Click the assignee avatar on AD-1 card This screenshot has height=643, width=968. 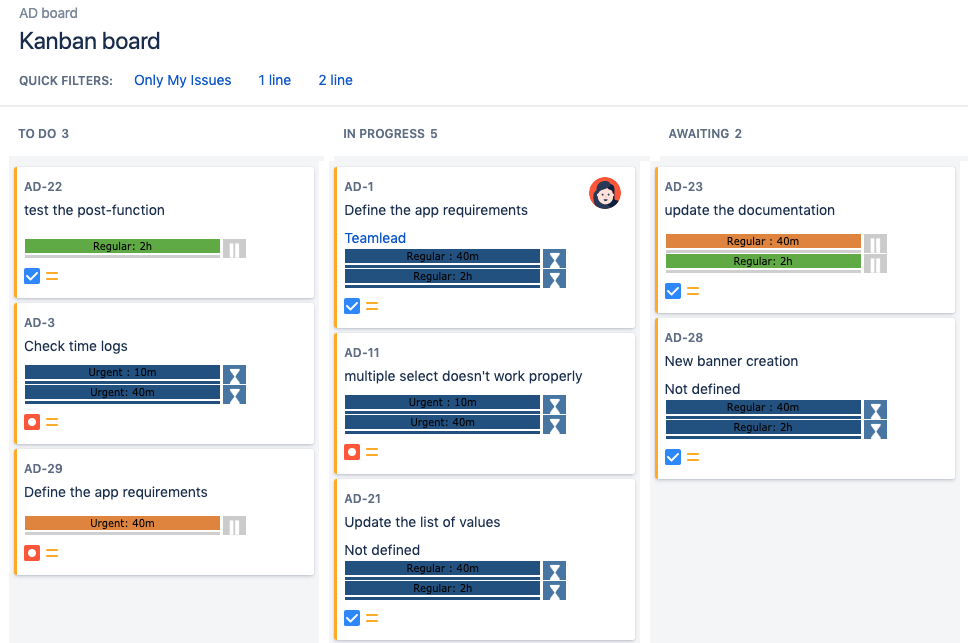605,193
